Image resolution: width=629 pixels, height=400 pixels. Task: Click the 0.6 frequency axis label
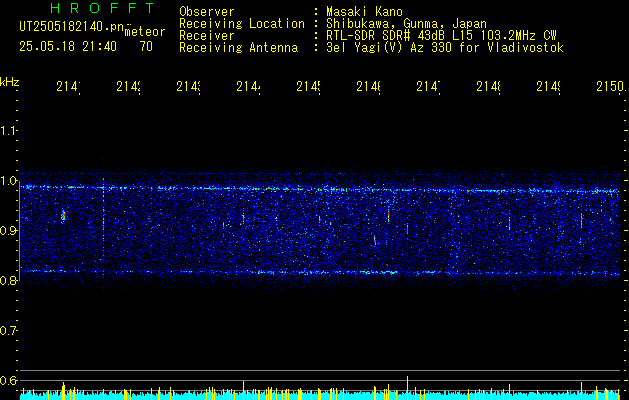[x=9, y=380]
